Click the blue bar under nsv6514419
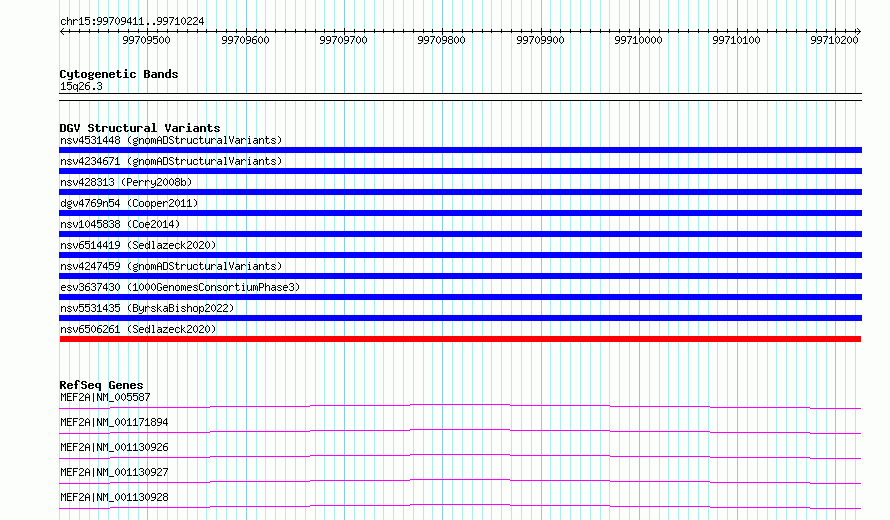This screenshot has height=520, width=890. 460,255
